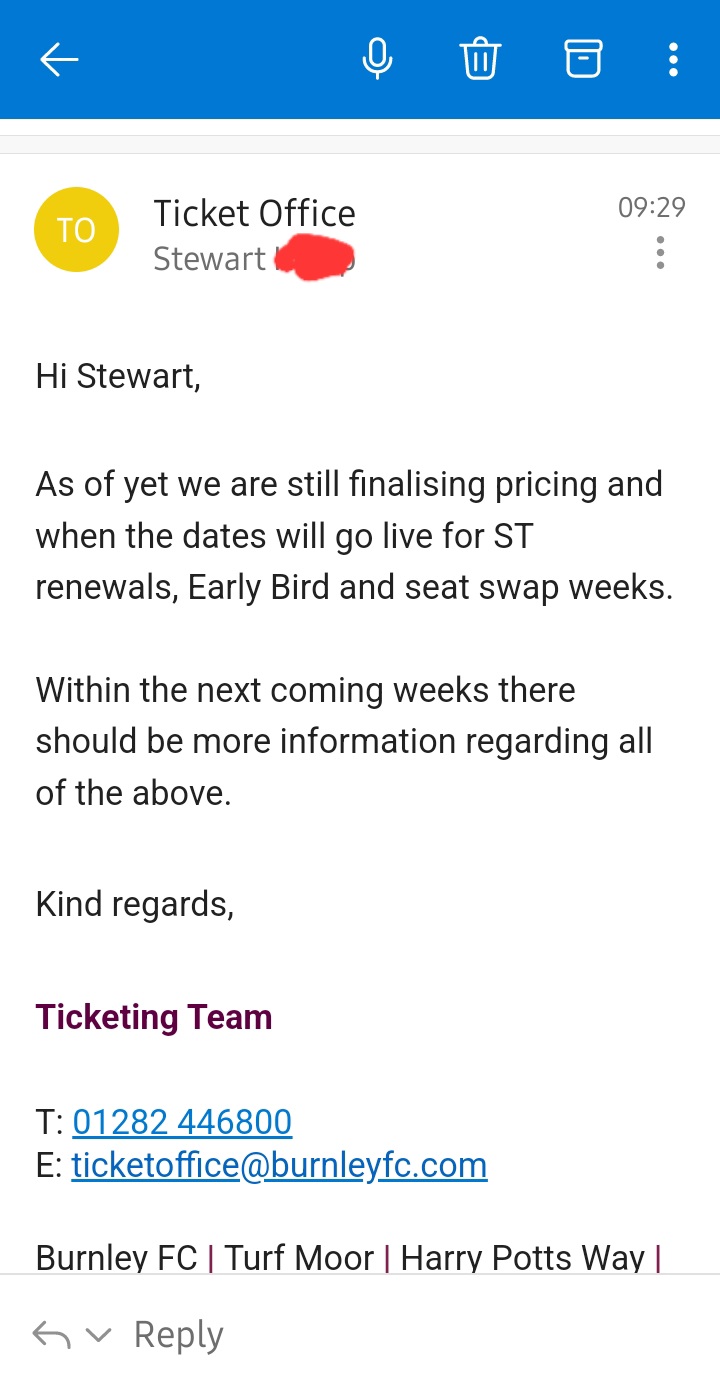Open the Ticket Office sender name
Screen dimensions: 720x1392
coord(254,213)
